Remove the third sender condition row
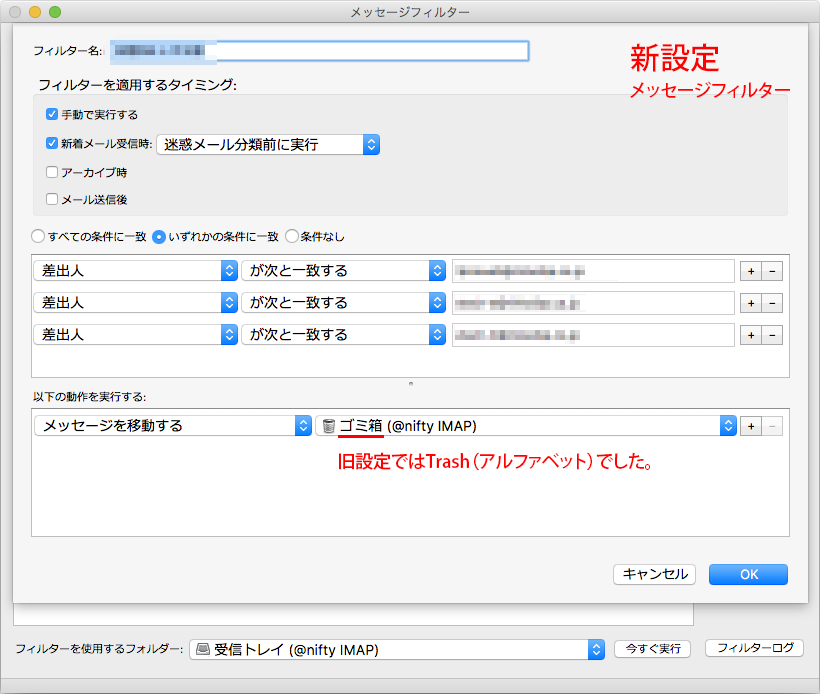The width and height of the screenshot is (820, 694). tap(771, 335)
